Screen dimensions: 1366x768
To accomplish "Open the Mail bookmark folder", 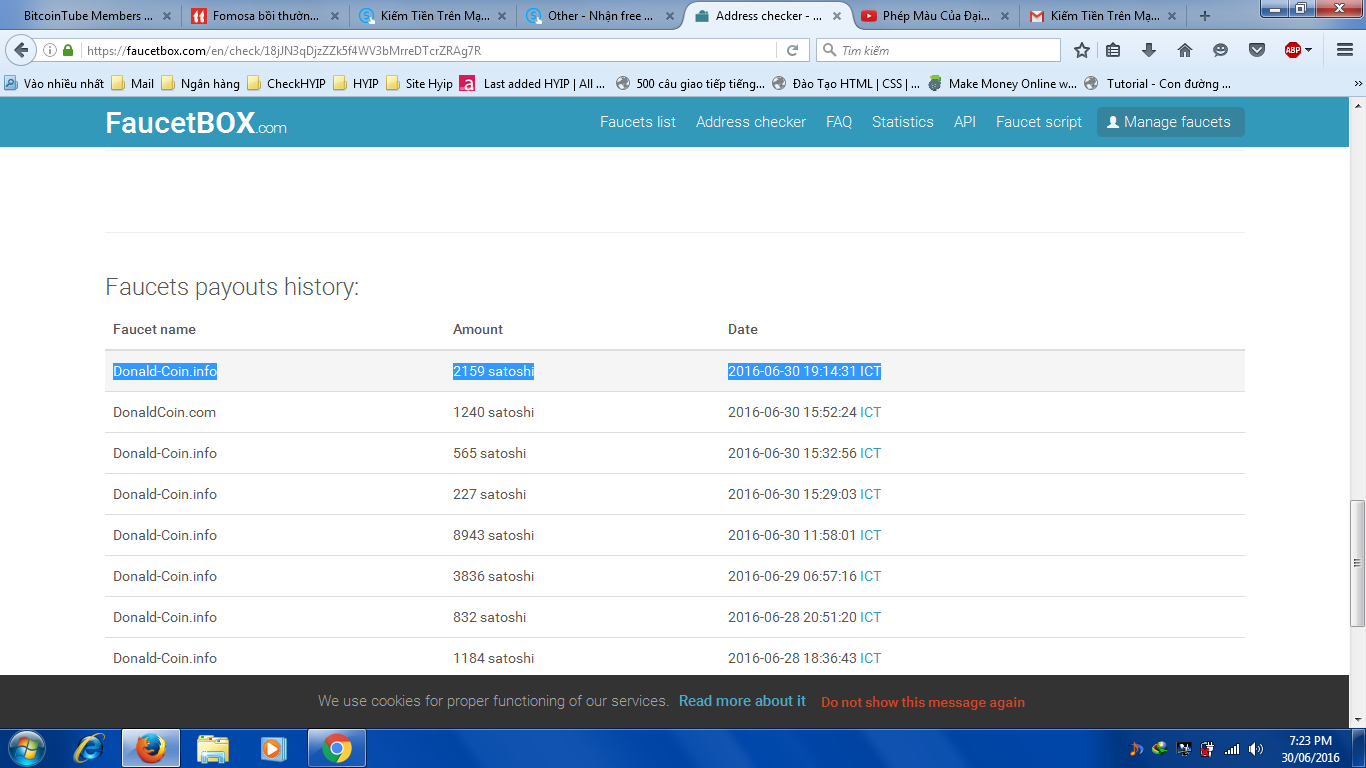I will [133, 84].
